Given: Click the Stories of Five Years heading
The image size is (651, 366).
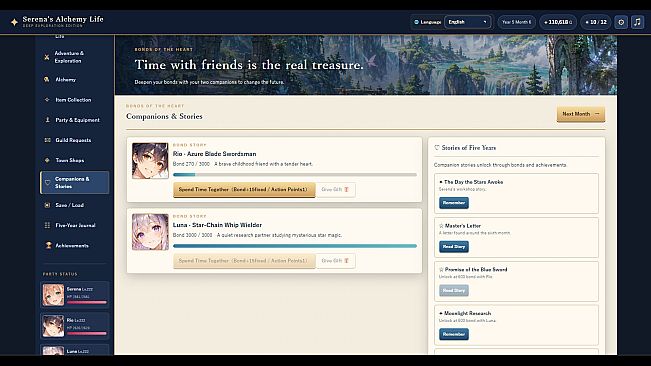Looking at the screenshot, I should click(x=469, y=148).
